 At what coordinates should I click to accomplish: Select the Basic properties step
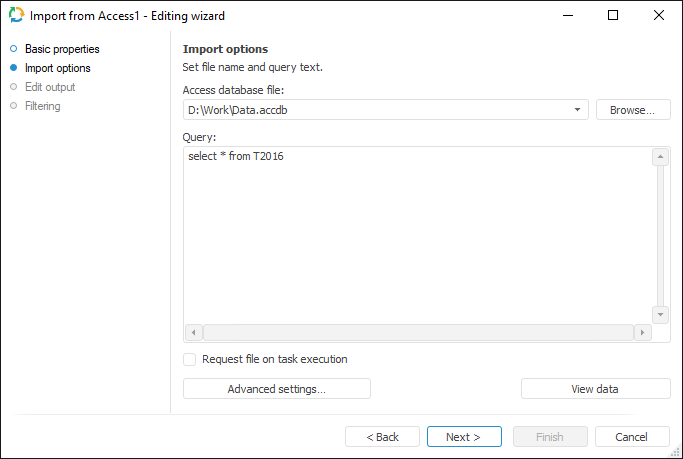click(x=61, y=49)
